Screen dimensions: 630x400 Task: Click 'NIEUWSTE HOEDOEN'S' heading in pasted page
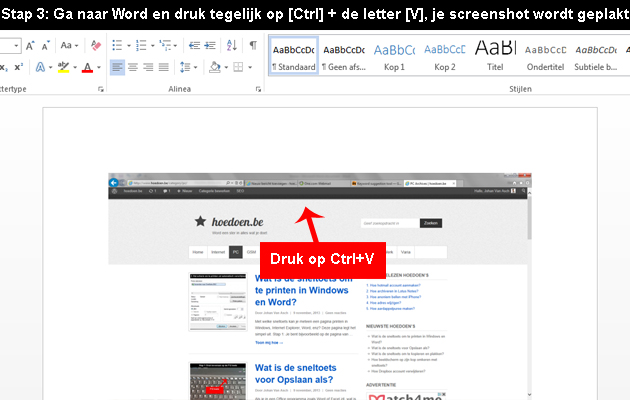(391, 327)
